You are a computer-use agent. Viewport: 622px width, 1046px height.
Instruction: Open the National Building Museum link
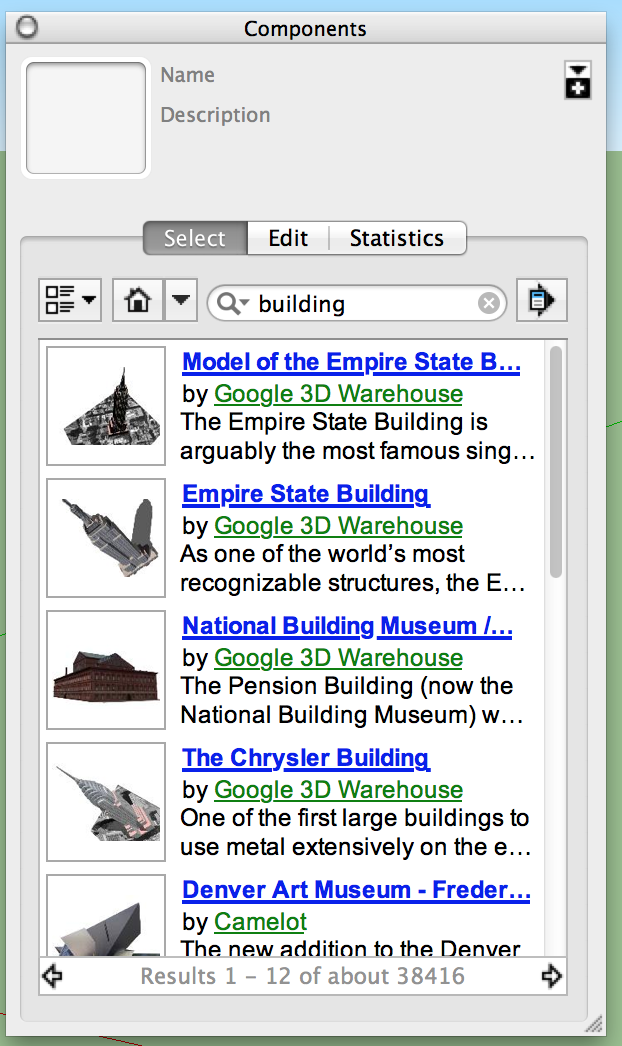[347, 626]
